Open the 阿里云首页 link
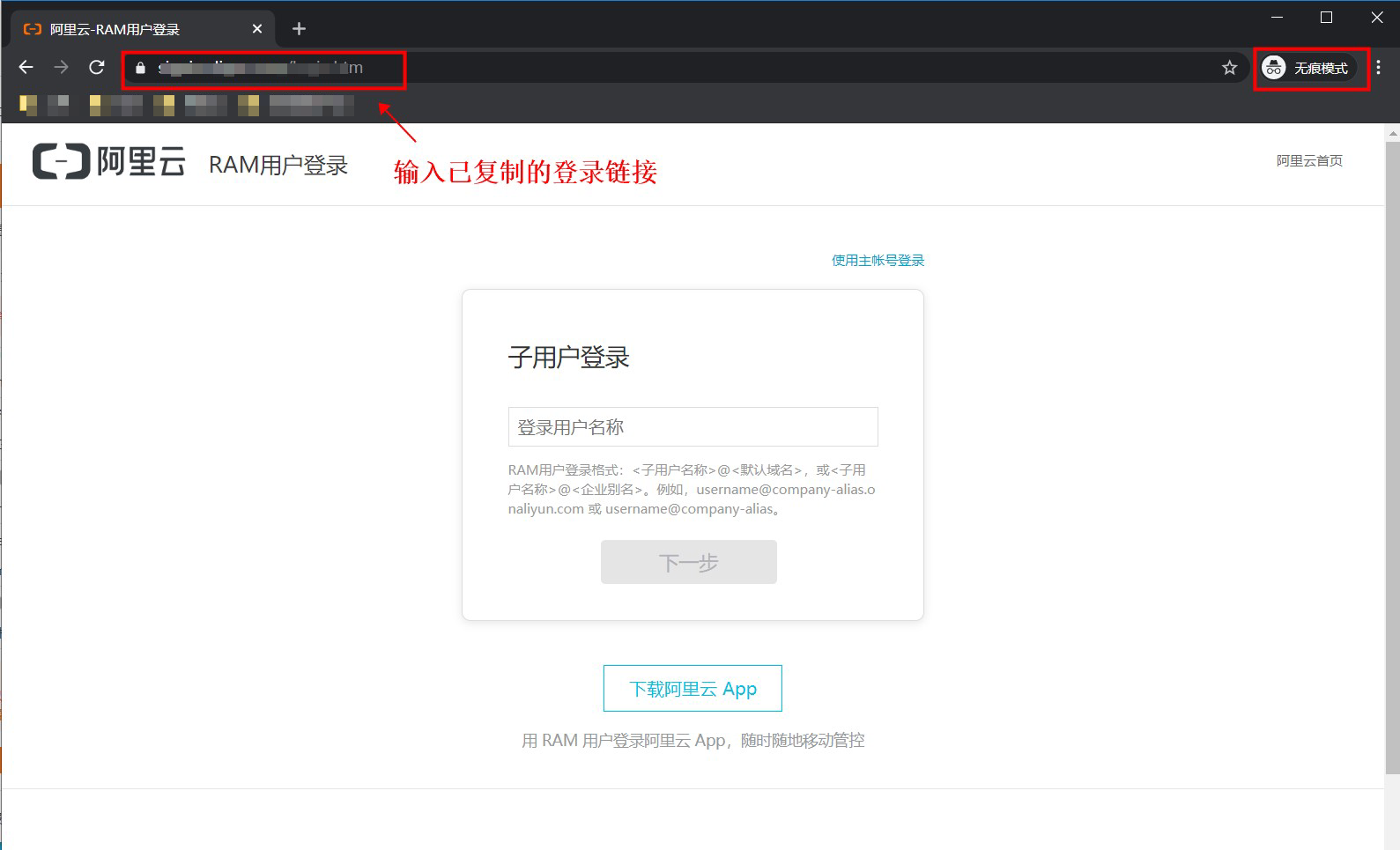1400x850 pixels. click(1309, 160)
